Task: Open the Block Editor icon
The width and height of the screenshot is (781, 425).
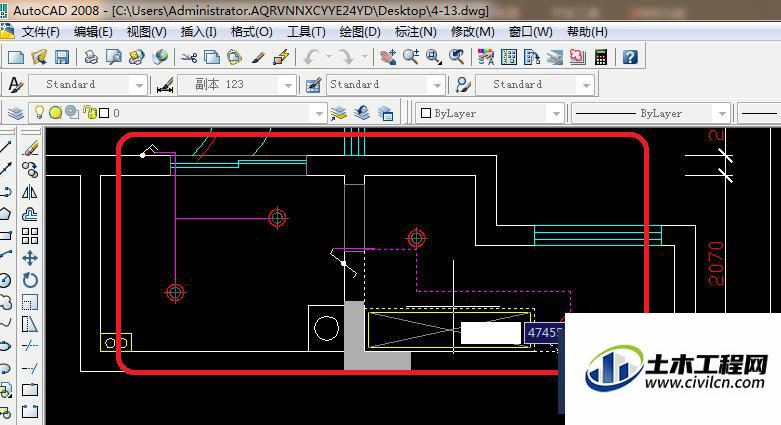Action: (x=281, y=57)
